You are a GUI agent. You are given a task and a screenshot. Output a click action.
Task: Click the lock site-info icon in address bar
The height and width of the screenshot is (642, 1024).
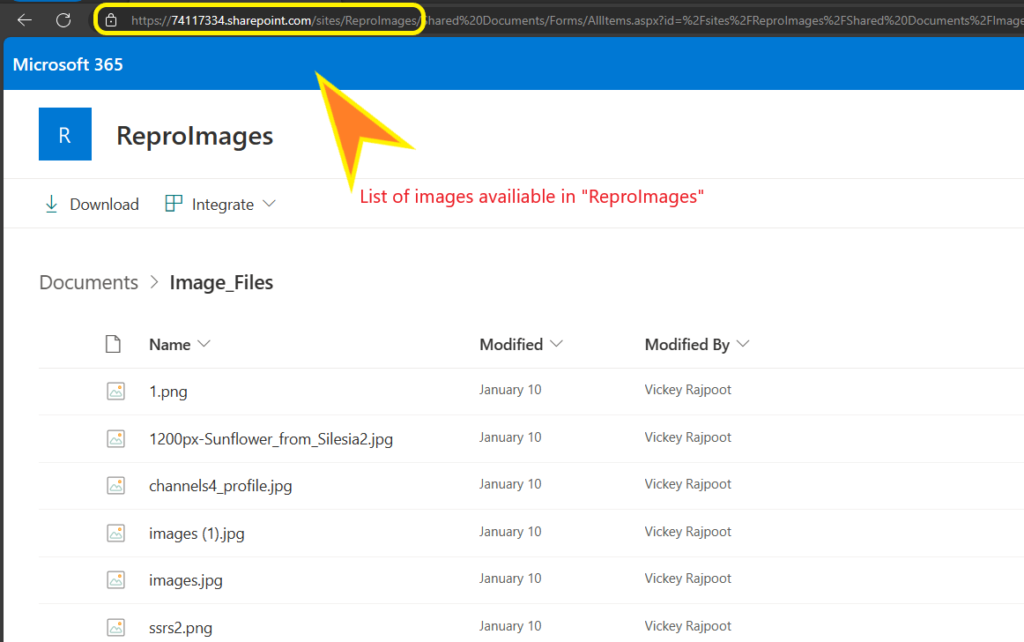pos(111,20)
